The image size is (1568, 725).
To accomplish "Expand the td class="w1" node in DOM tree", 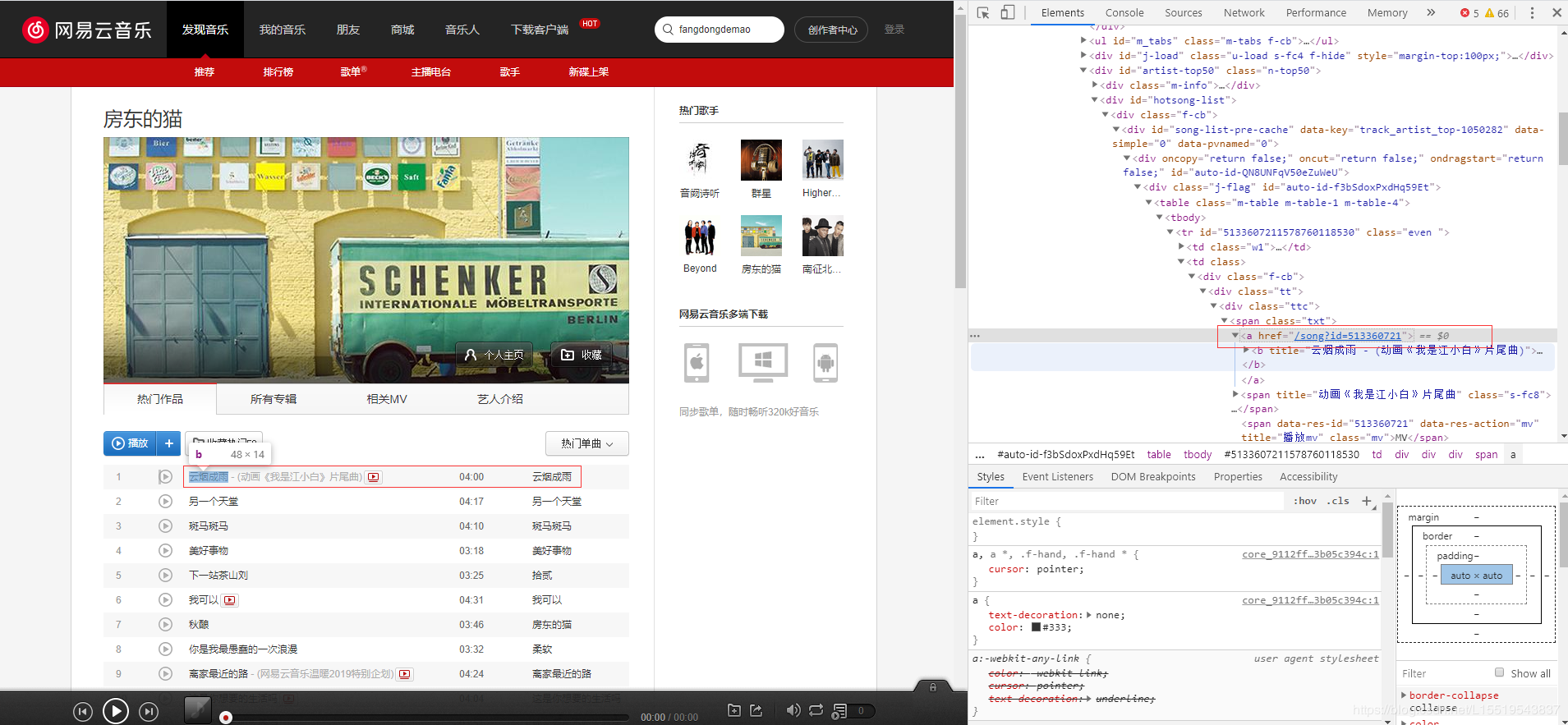I will [1181, 247].
